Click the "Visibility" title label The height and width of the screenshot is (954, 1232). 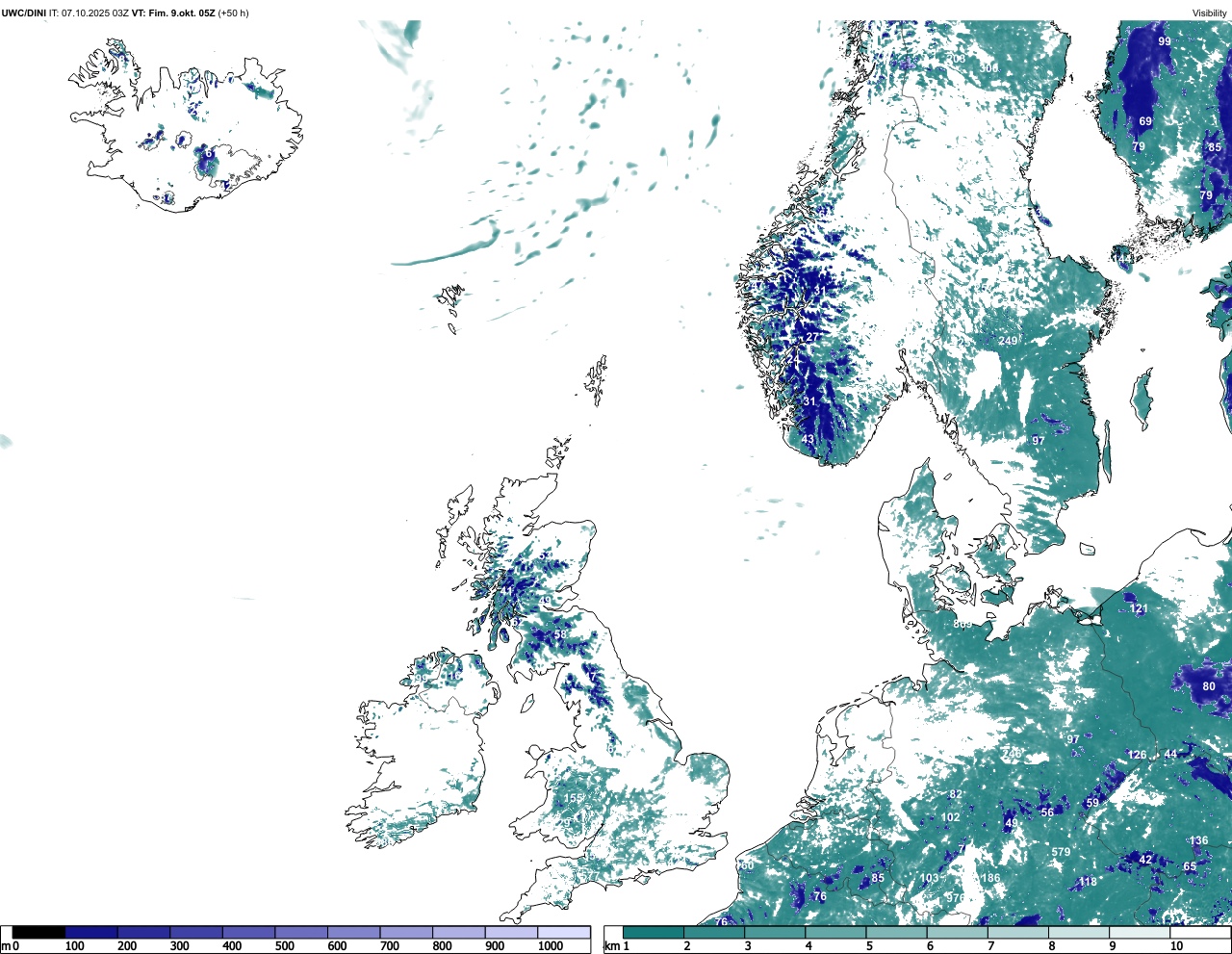(1209, 13)
